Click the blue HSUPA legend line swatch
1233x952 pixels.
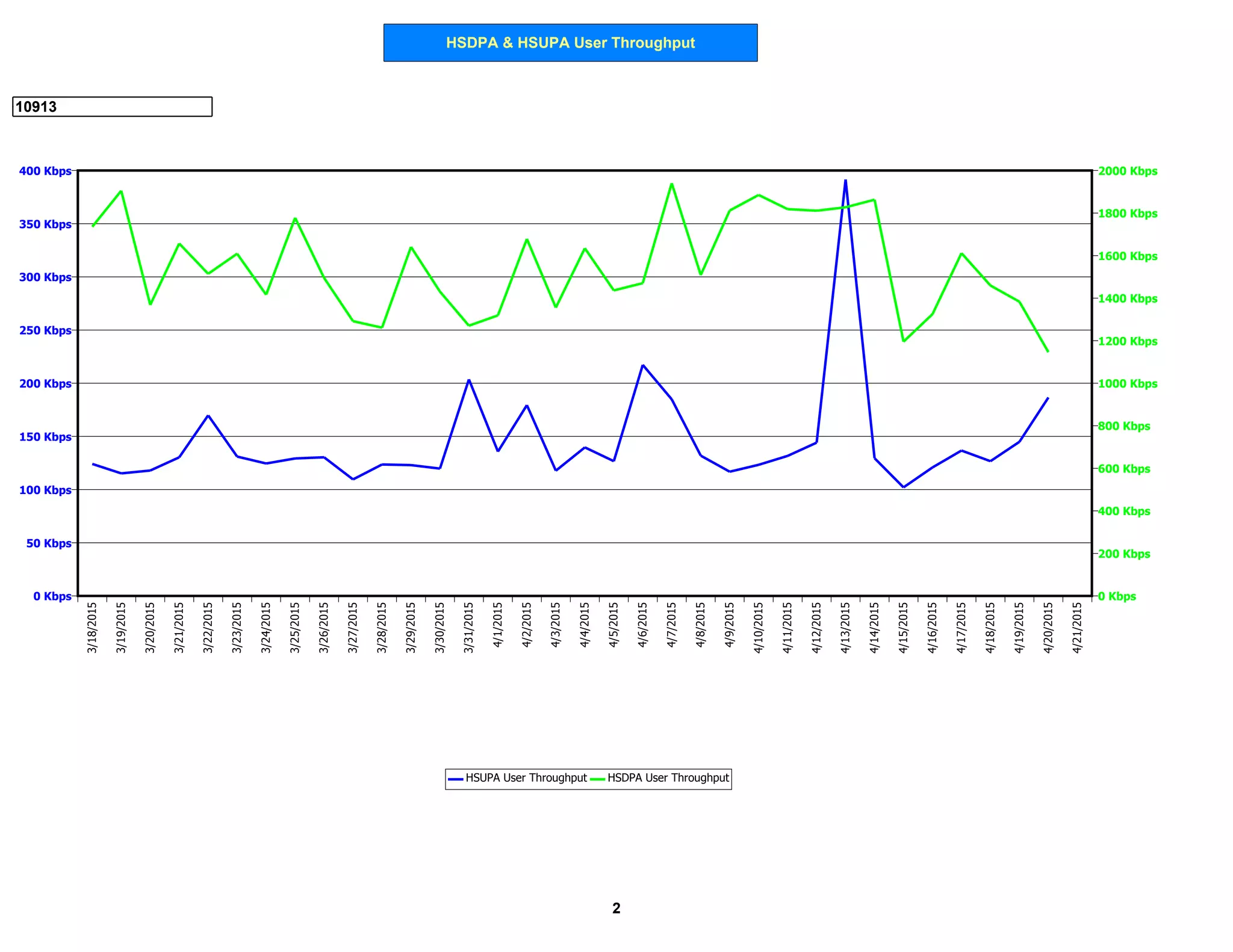[x=456, y=779]
